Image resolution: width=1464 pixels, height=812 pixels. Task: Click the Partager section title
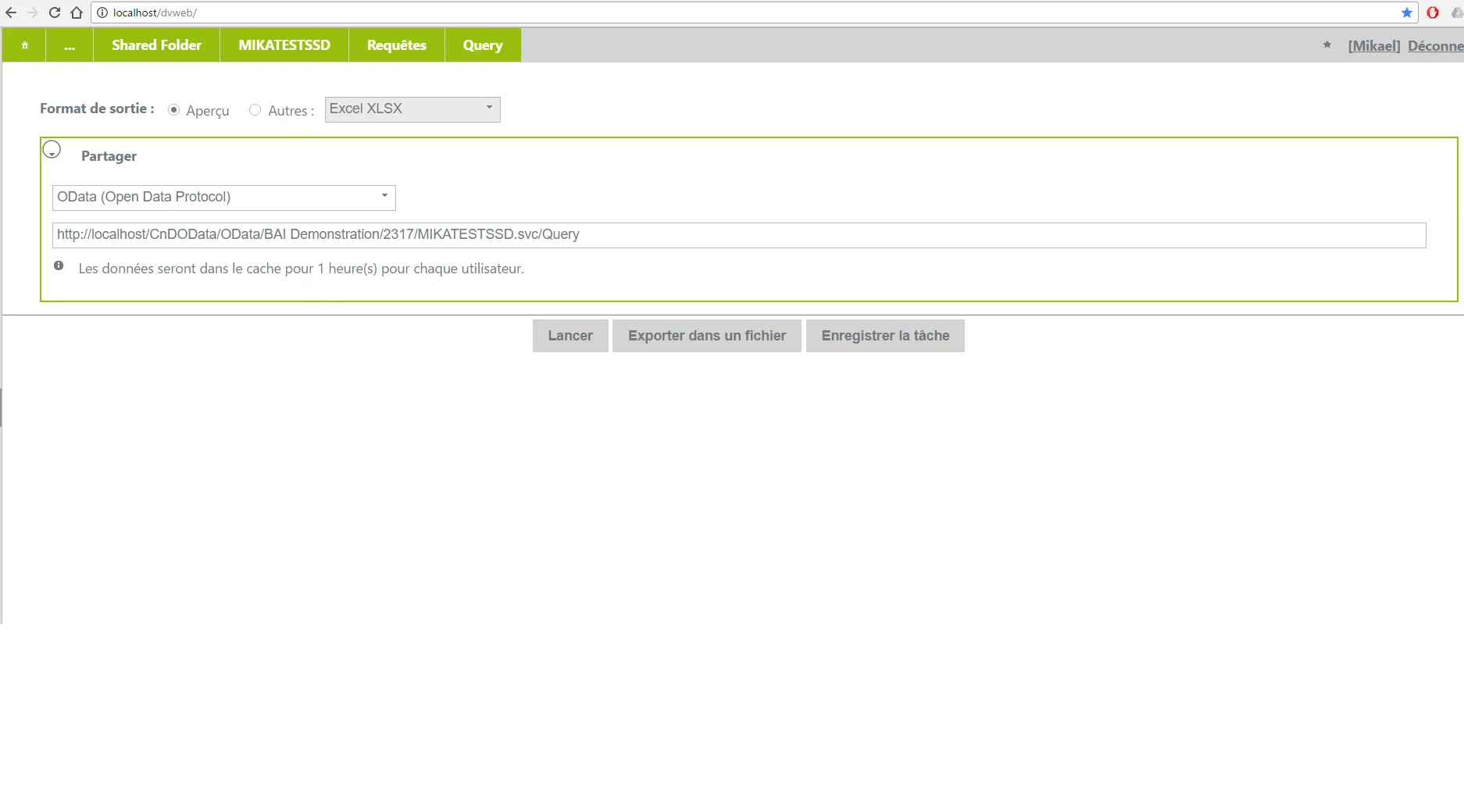click(x=109, y=156)
